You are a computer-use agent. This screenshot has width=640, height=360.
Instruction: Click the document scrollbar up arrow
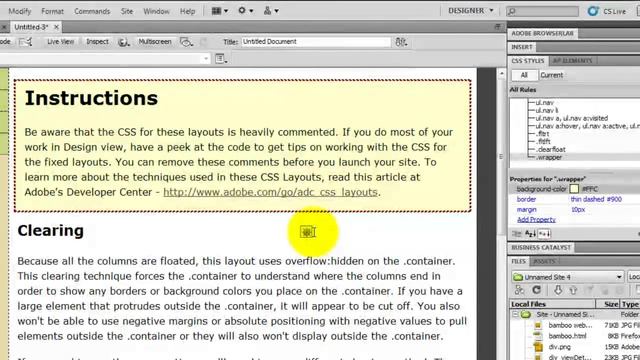coord(502,74)
